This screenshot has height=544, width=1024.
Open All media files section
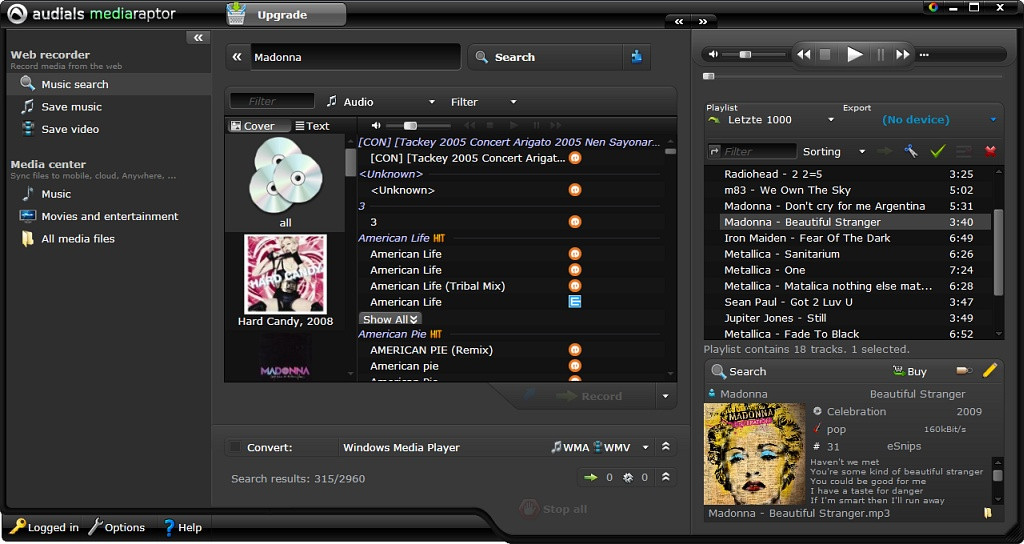click(78, 239)
